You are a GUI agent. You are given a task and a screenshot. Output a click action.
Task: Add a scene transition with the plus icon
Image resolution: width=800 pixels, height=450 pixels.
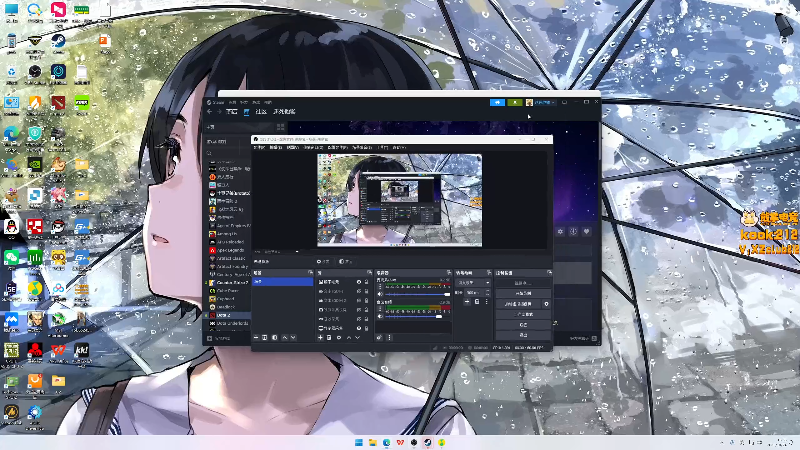point(467,302)
